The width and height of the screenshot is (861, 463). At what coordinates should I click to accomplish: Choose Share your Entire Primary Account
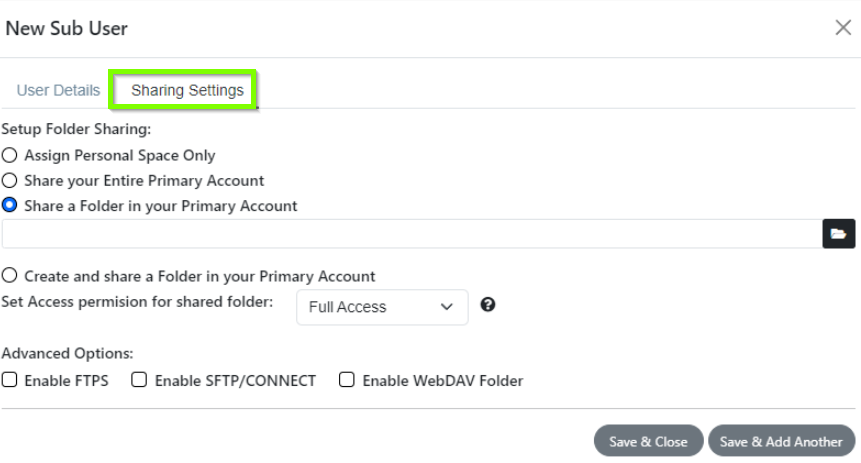[9, 180]
